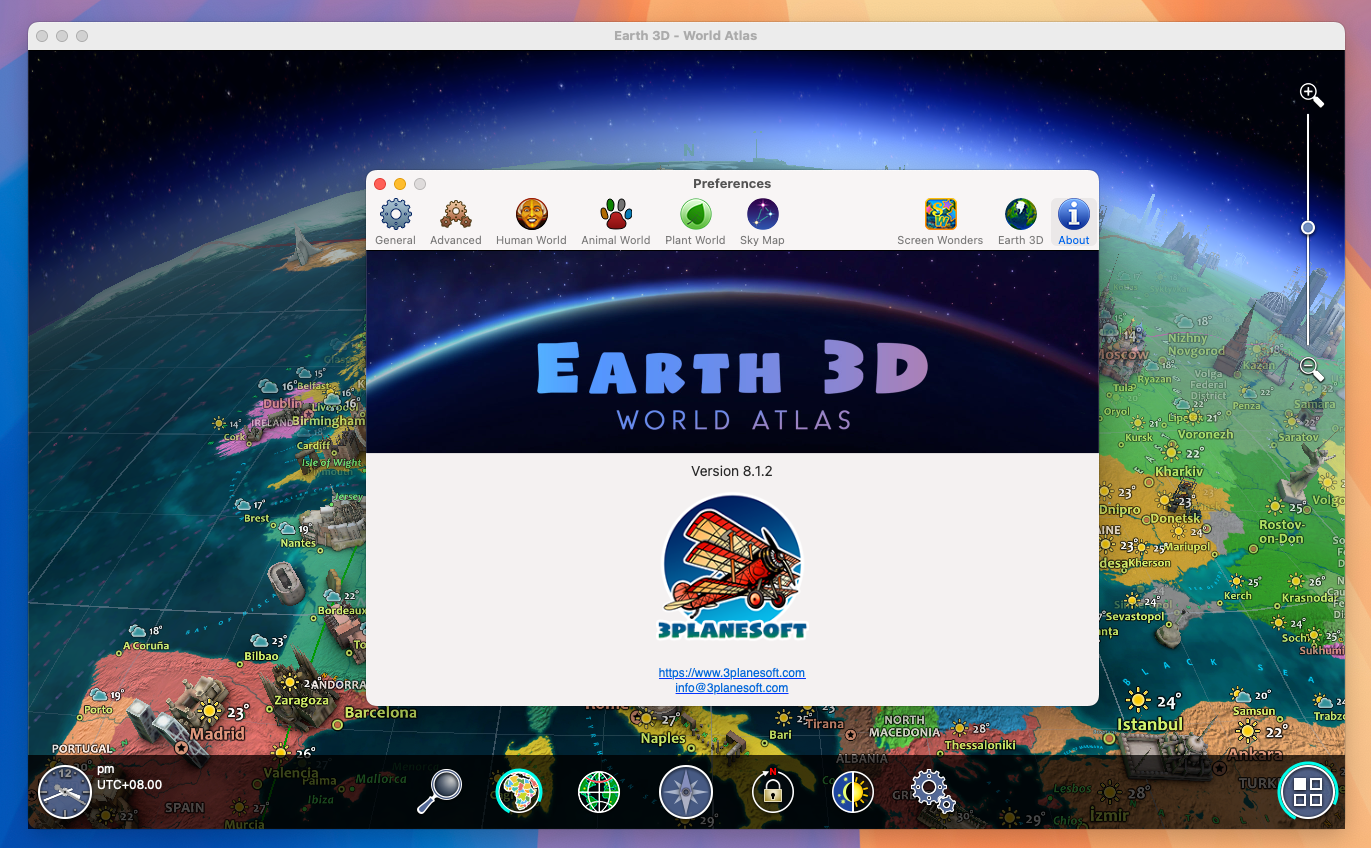Click the Earth 3D World Atlas banner
Viewport: 1371px width, 848px height.
(x=732, y=352)
